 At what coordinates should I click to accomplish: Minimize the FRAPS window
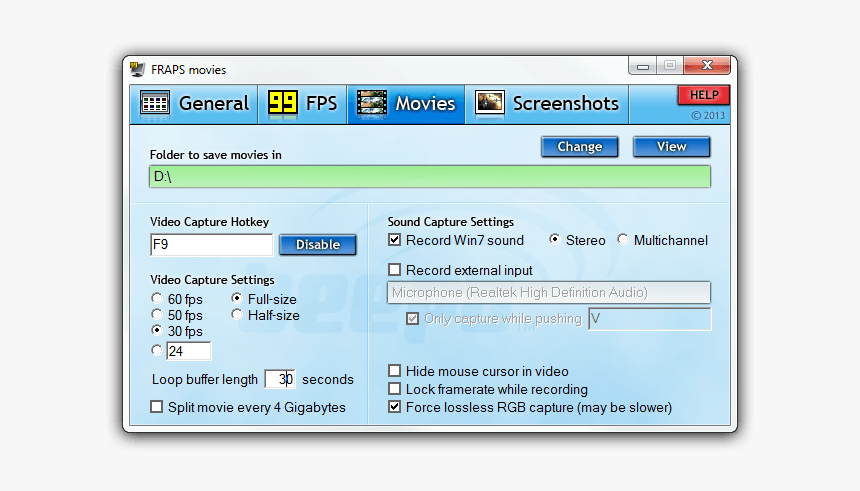tap(643, 66)
